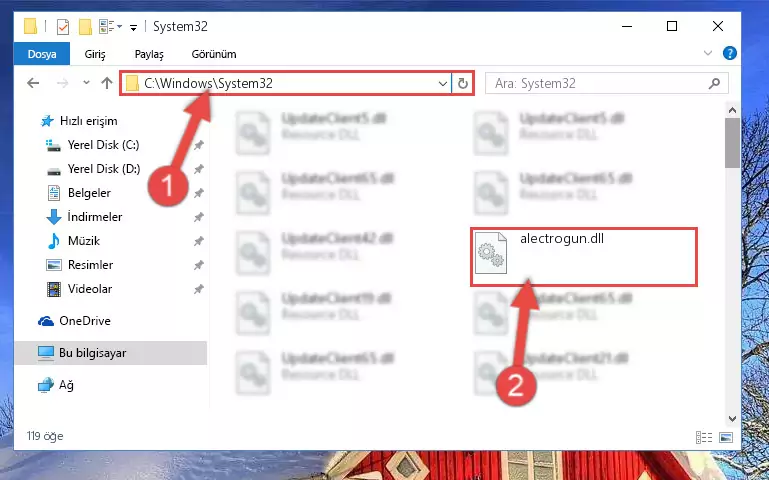
Task: Select OneDrive in navigation pane
Action: pyautogui.click(x=84, y=321)
